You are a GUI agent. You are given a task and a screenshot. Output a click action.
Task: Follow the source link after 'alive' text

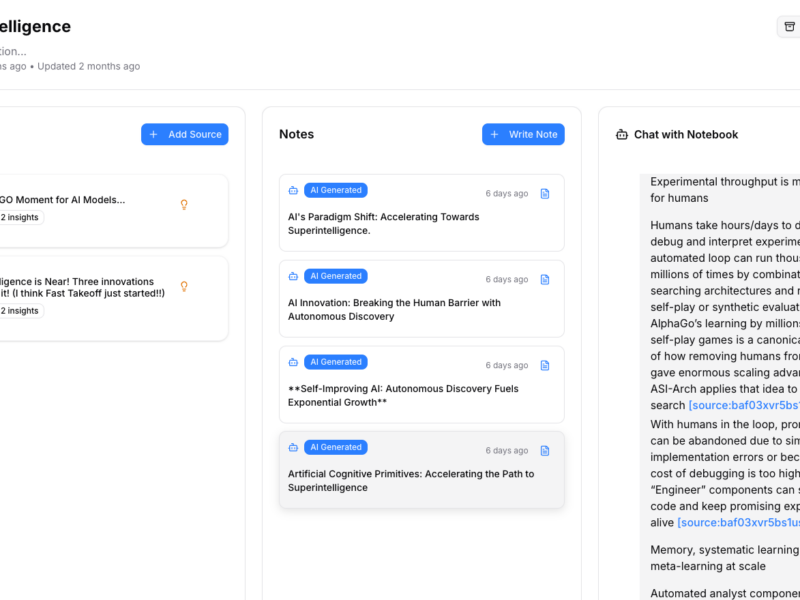tap(738, 522)
